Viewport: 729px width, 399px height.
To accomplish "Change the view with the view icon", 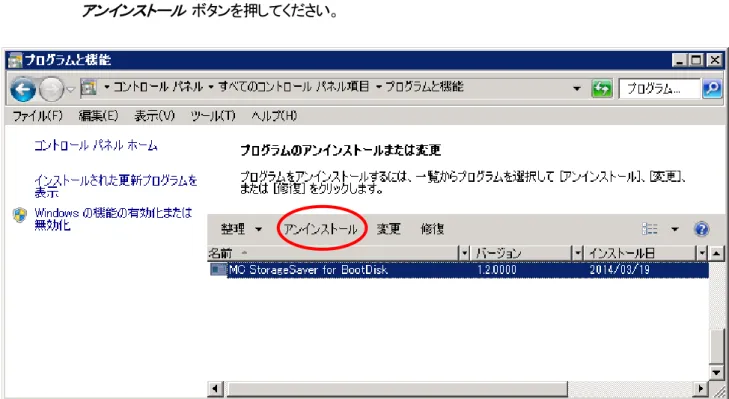I will [649, 229].
